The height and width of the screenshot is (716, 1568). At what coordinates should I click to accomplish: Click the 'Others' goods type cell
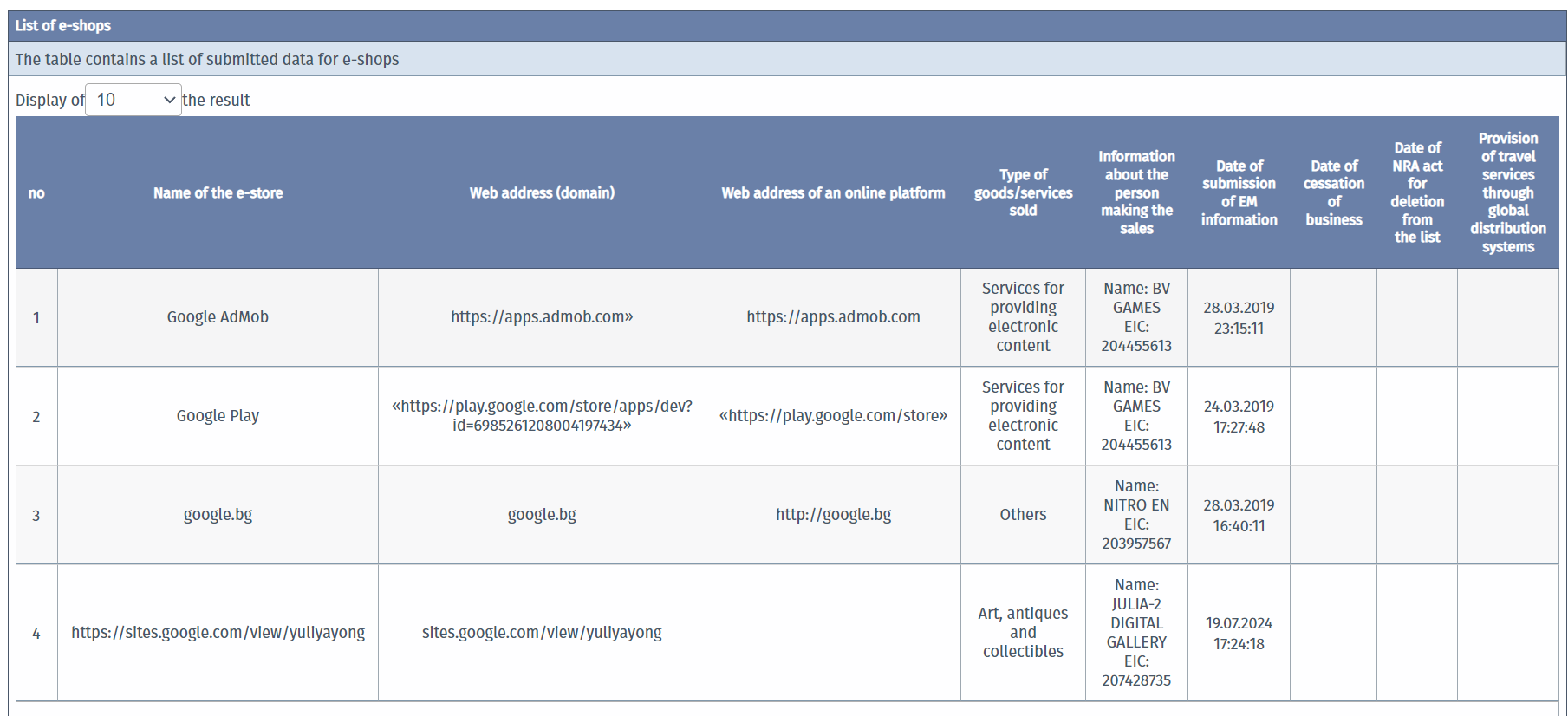(x=1023, y=515)
